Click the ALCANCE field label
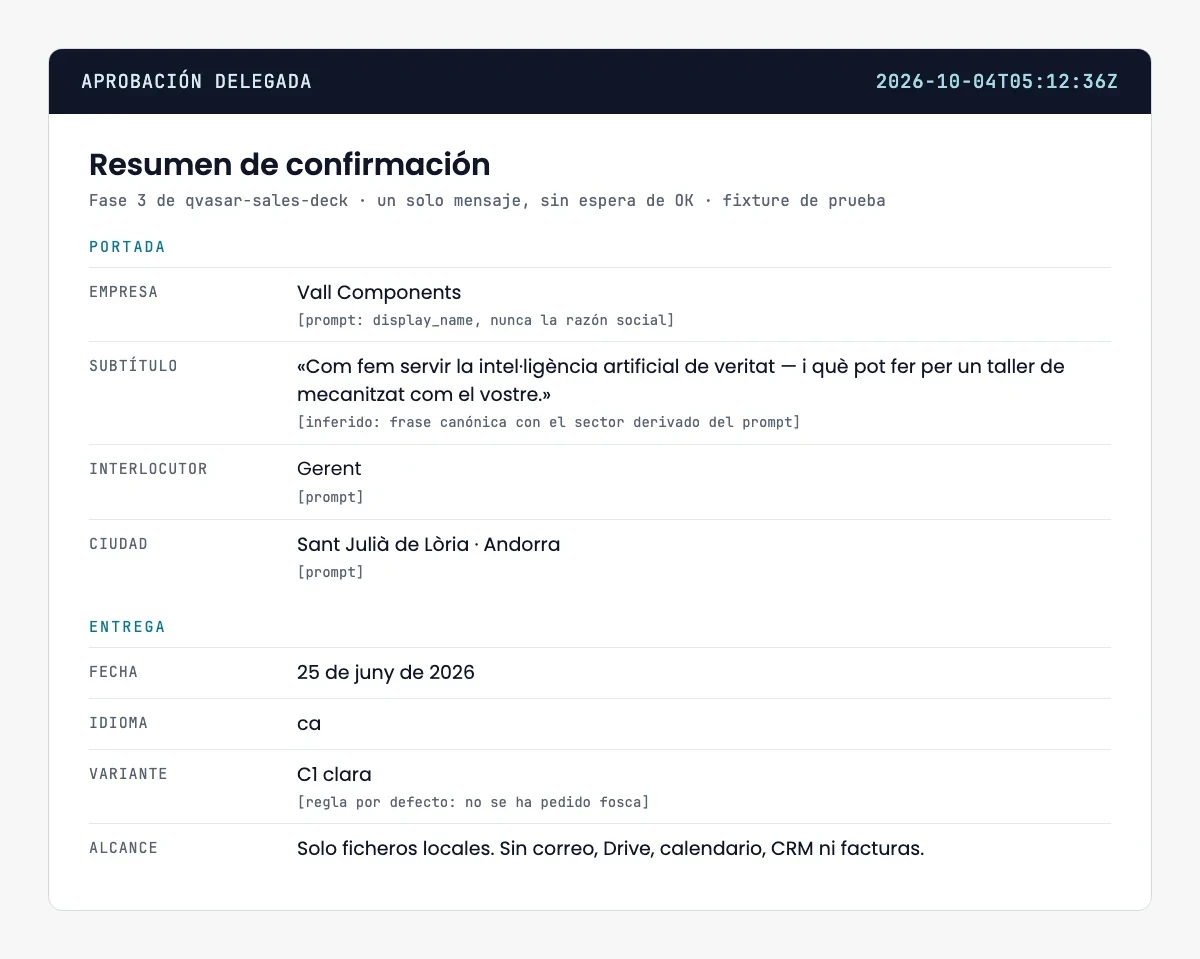Screen dimensions: 1200x959 (x=123, y=849)
